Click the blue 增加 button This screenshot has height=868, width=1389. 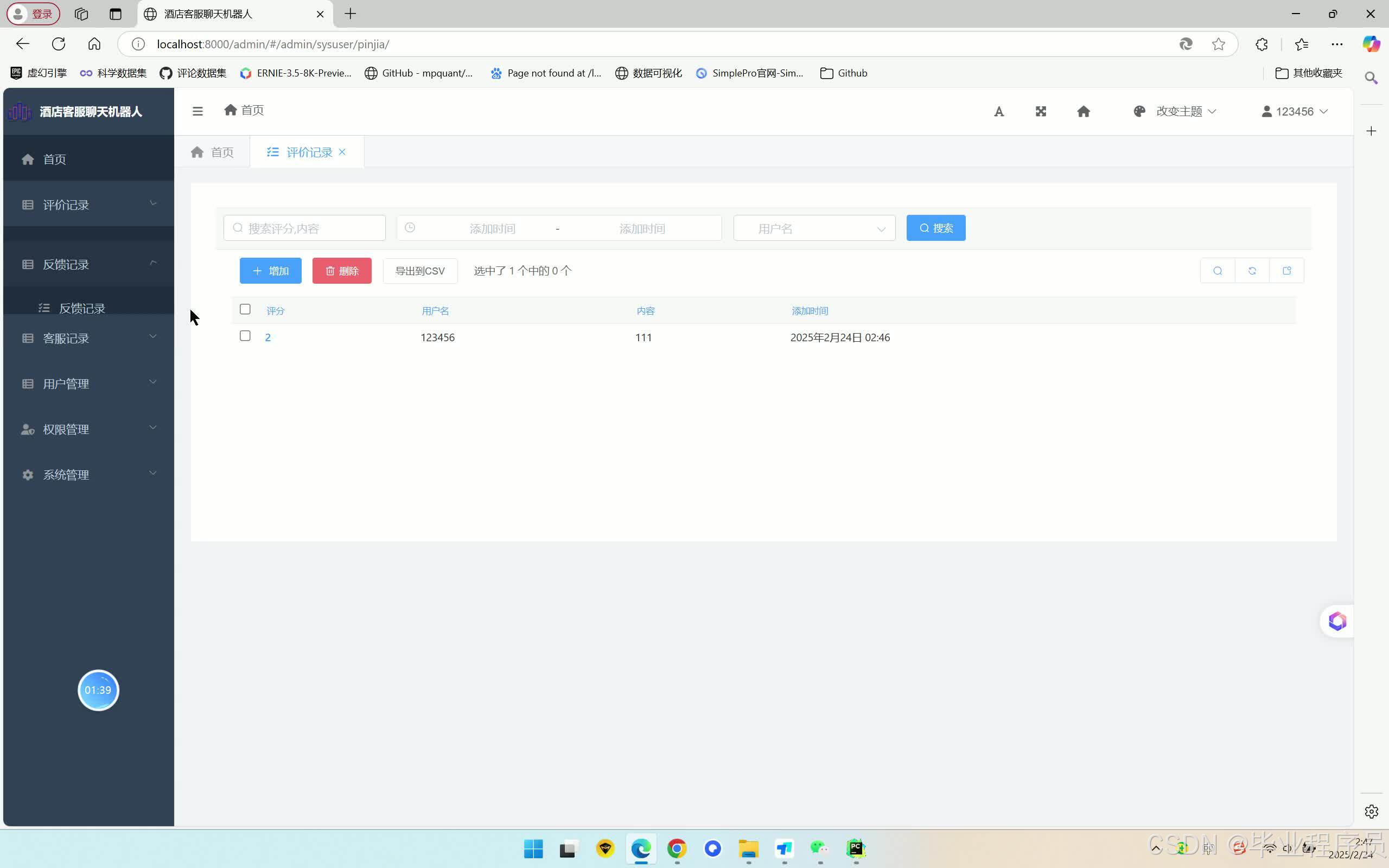tap(270, 271)
